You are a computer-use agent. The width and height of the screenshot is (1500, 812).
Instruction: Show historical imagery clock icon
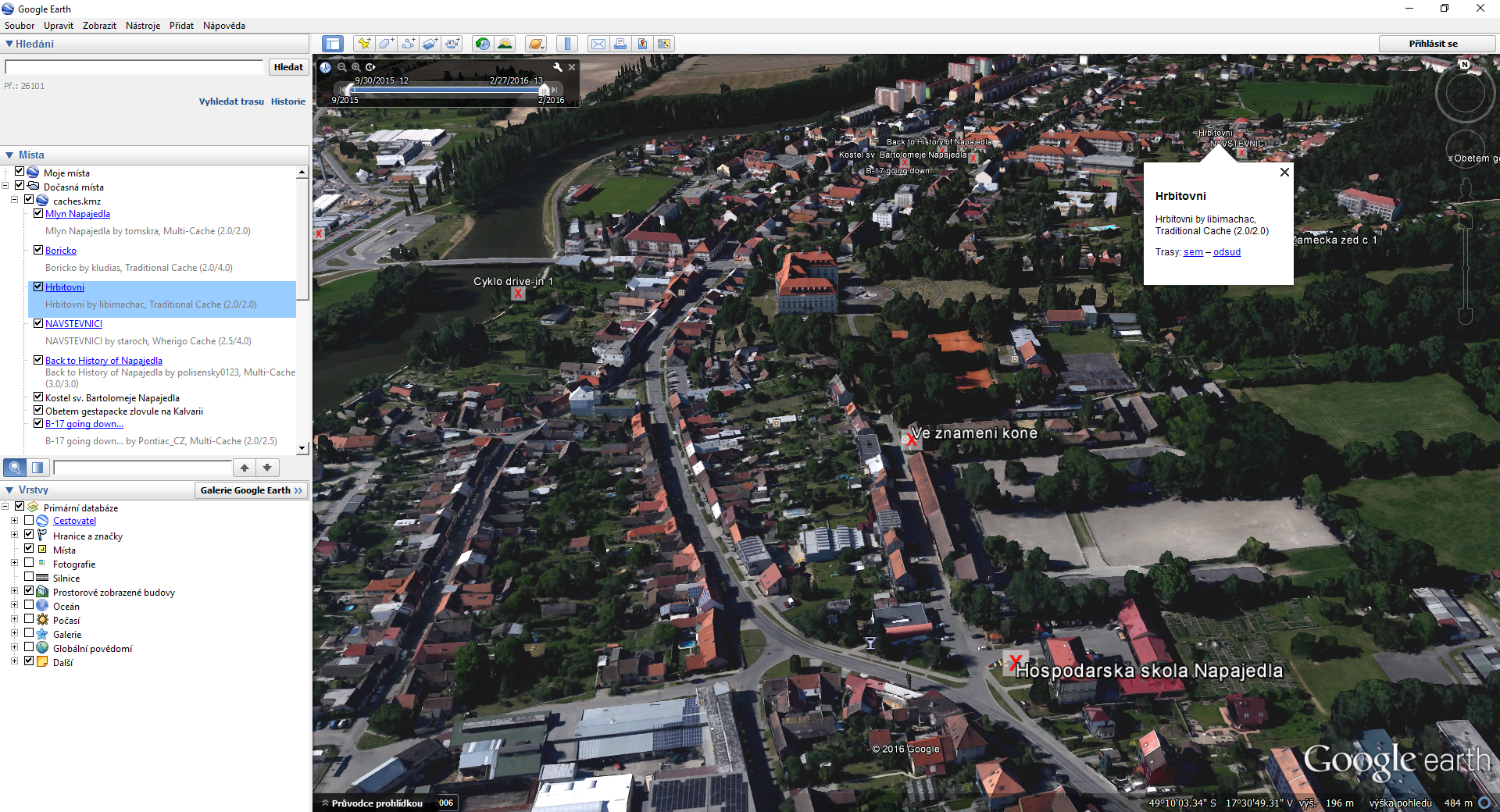483,44
